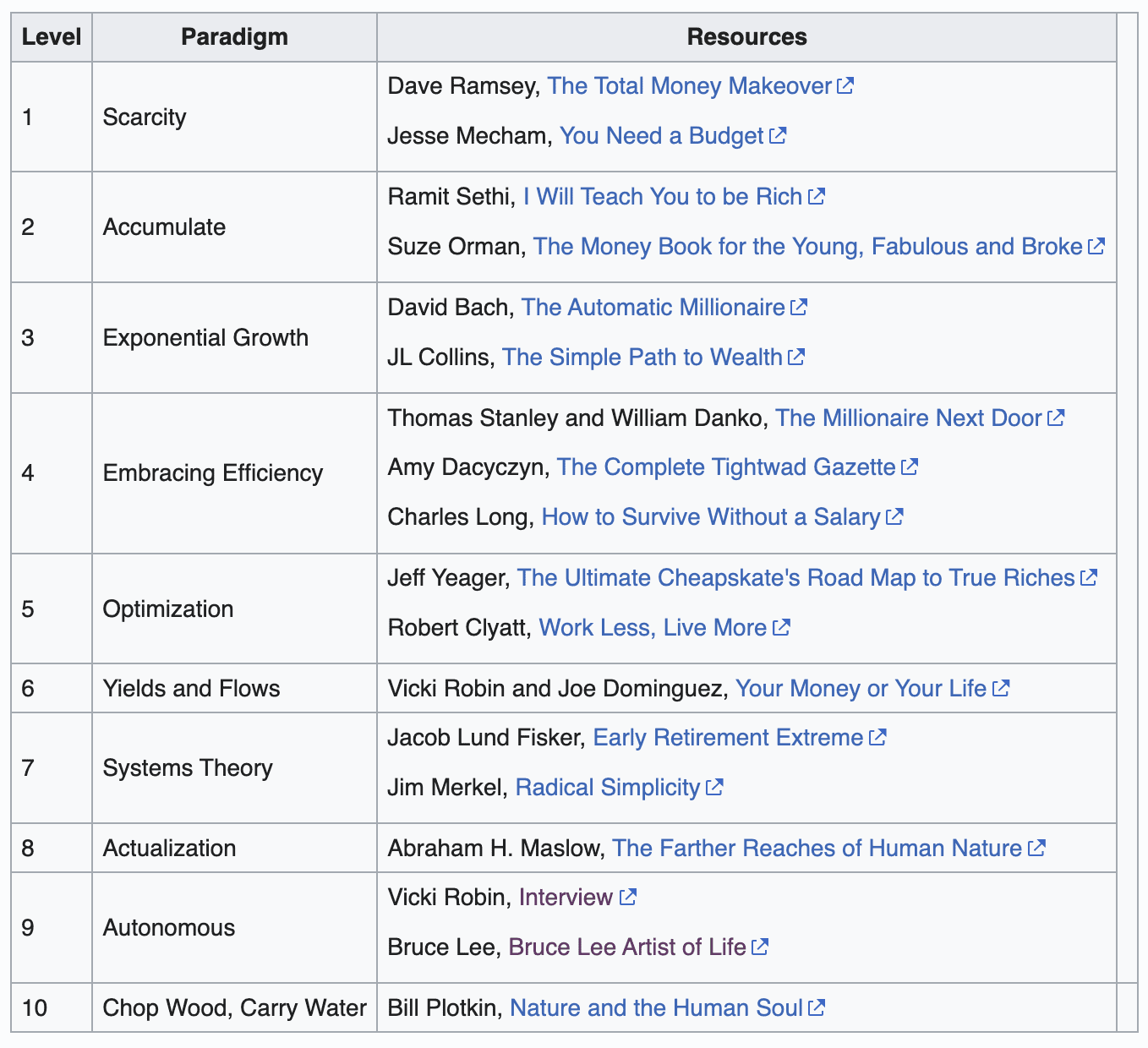The image size is (1148, 1048).
Task: Follow The Millionaire Next Door link
Action: (x=908, y=418)
